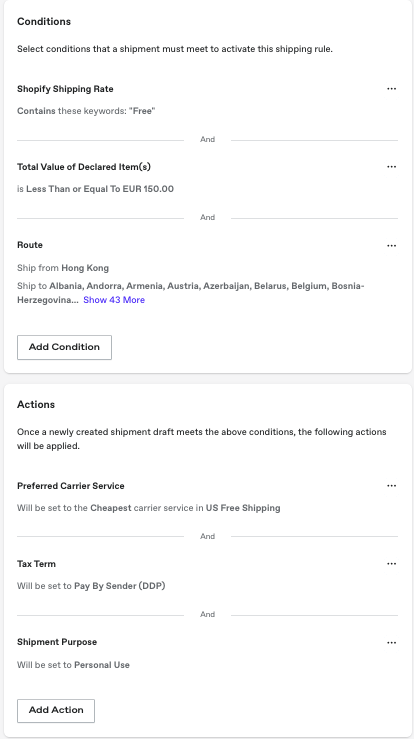Open options menu for Shopify Shipping Rate condition
Screen dimensions: 414x739
[391, 89]
